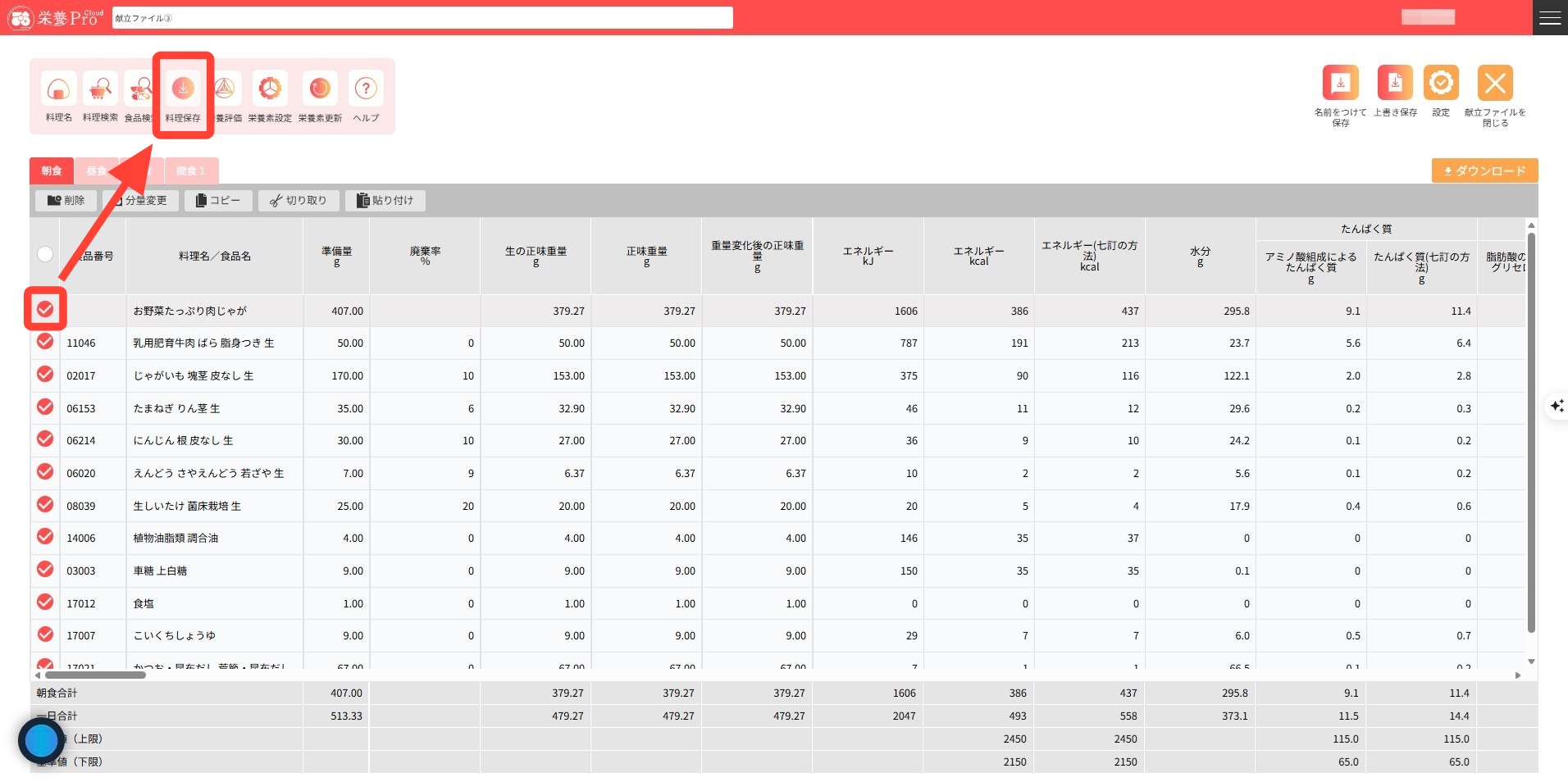The height and width of the screenshot is (782, 1568).
Task: Click the 上書き保存 overwrite save icon
Action: (1394, 83)
